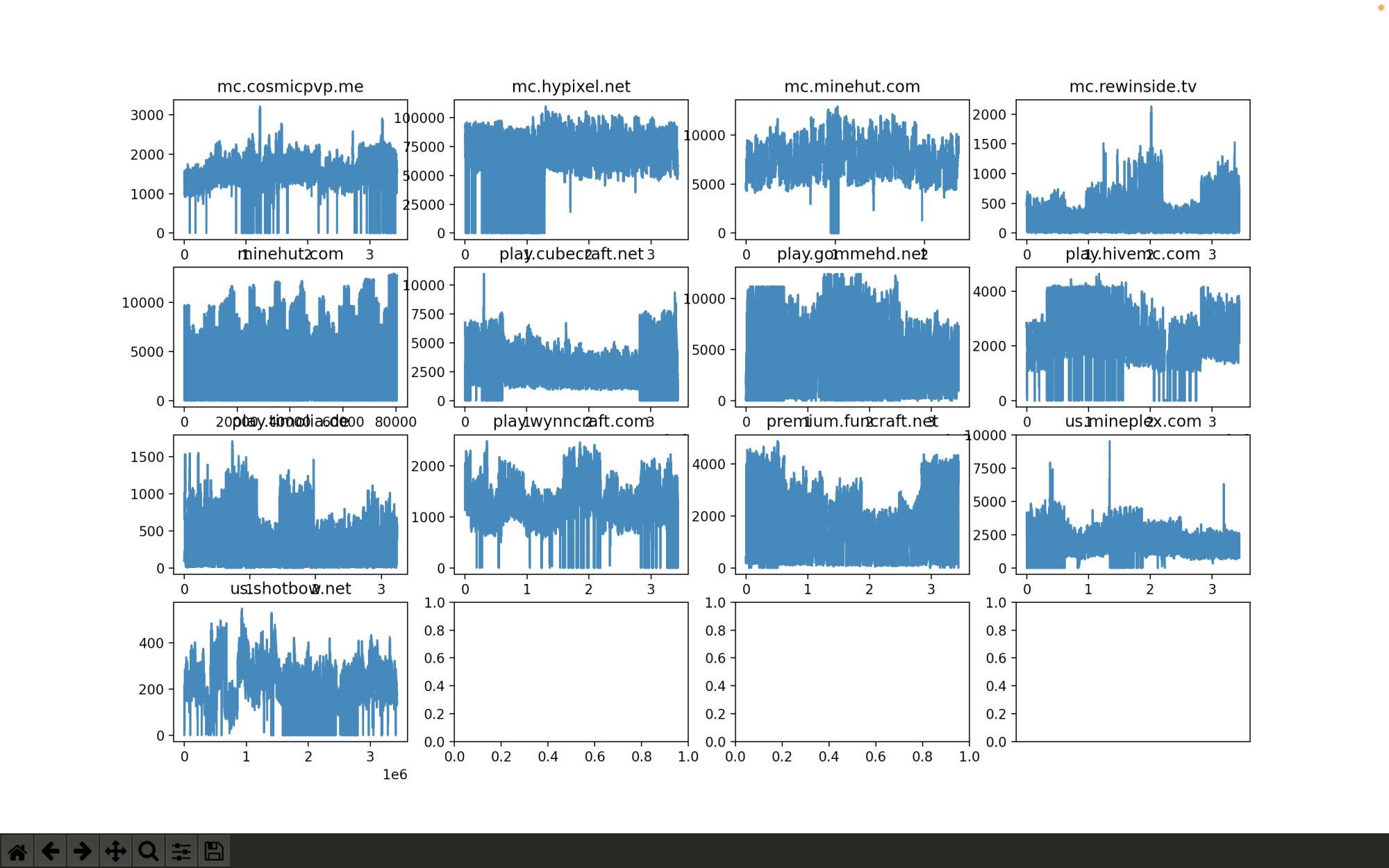
Task: Click the mc.cosmicpvp.me title text
Action: [x=290, y=87]
